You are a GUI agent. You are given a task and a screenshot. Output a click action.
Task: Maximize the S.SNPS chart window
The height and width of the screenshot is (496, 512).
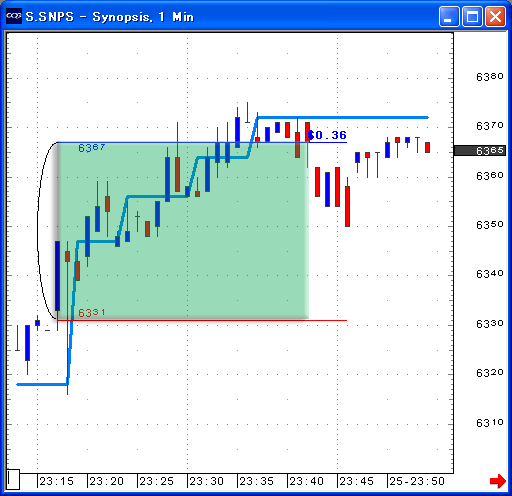click(x=472, y=16)
